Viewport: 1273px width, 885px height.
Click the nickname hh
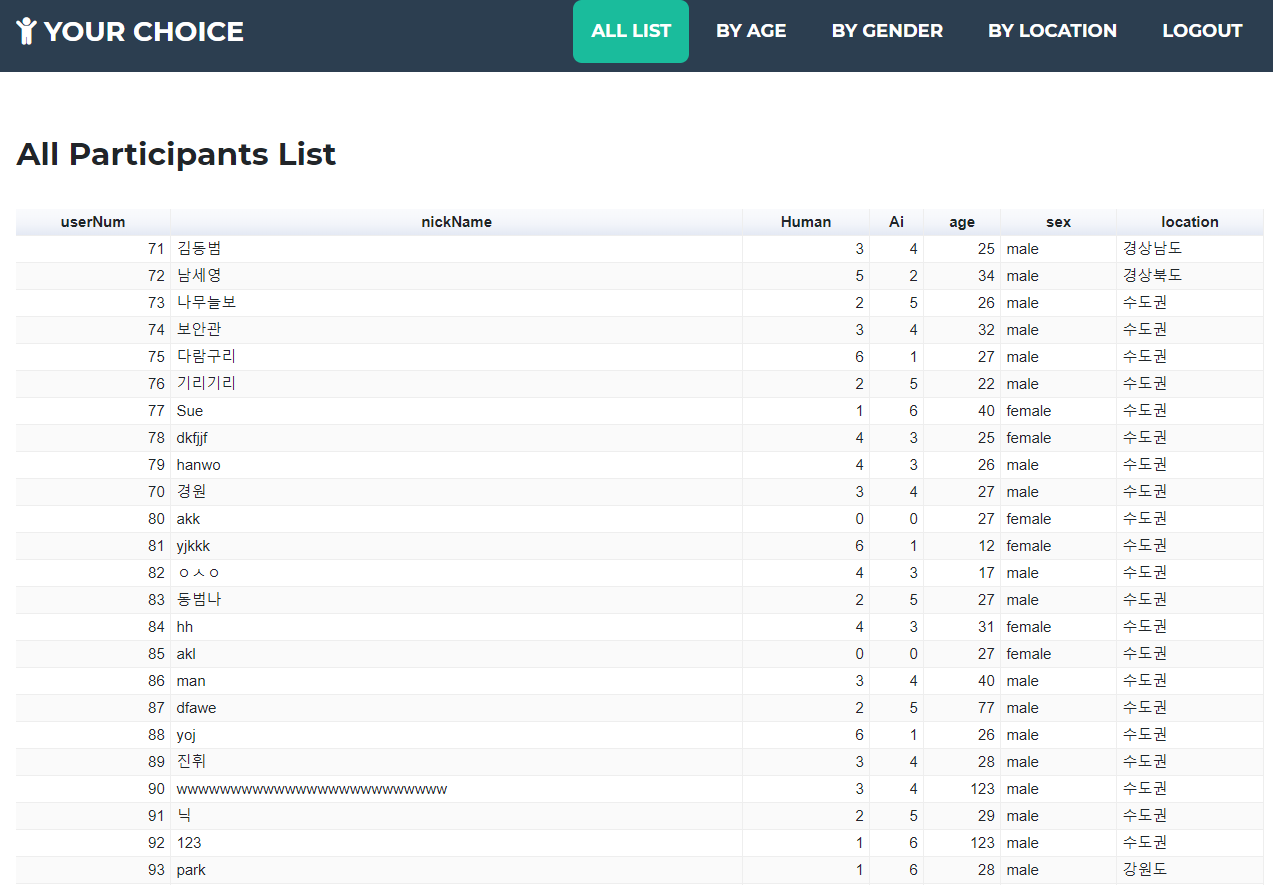pos(185,627)
